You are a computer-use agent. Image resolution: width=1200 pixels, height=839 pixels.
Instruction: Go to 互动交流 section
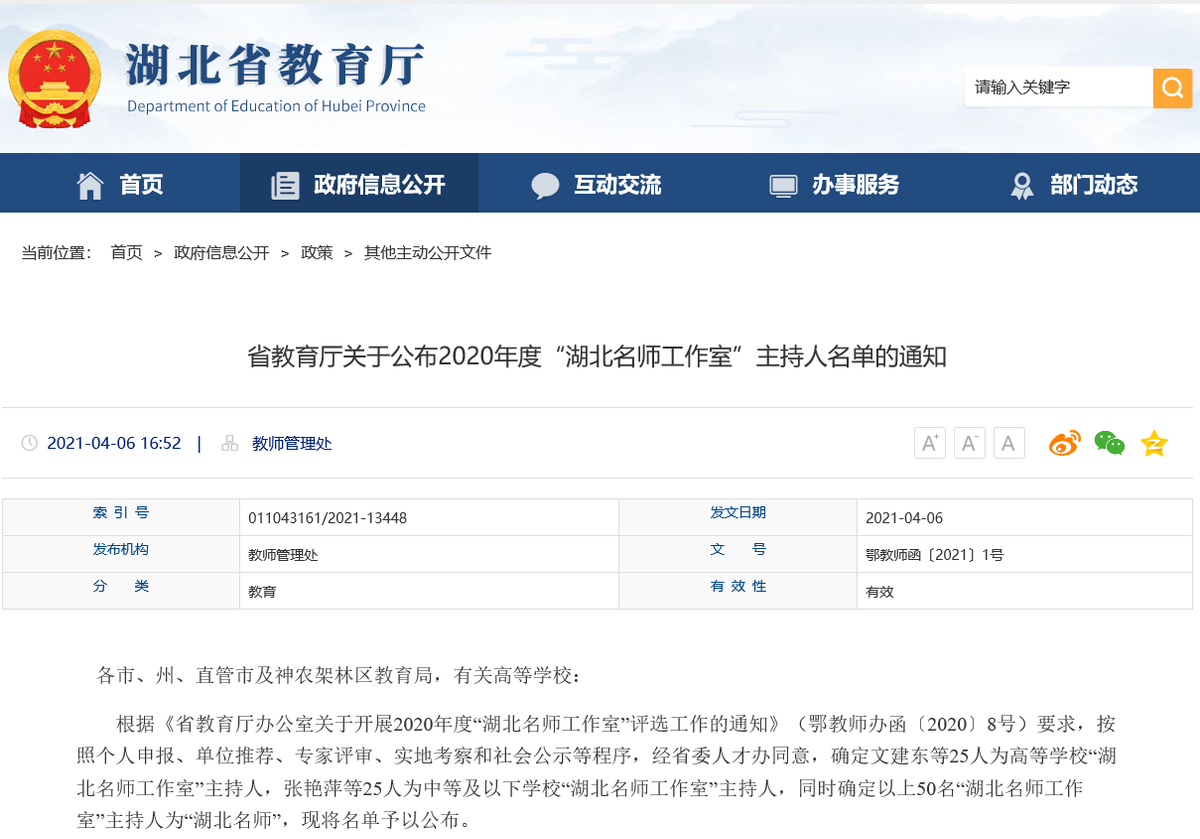click(597, 184)
